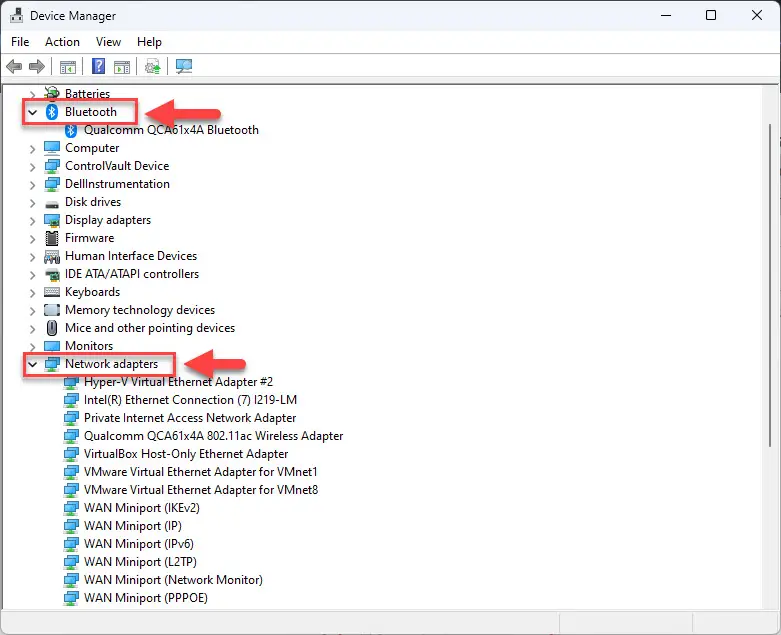Click the vertical scrollbar thumb
The image size is (781, 635).
click(771, 286)
